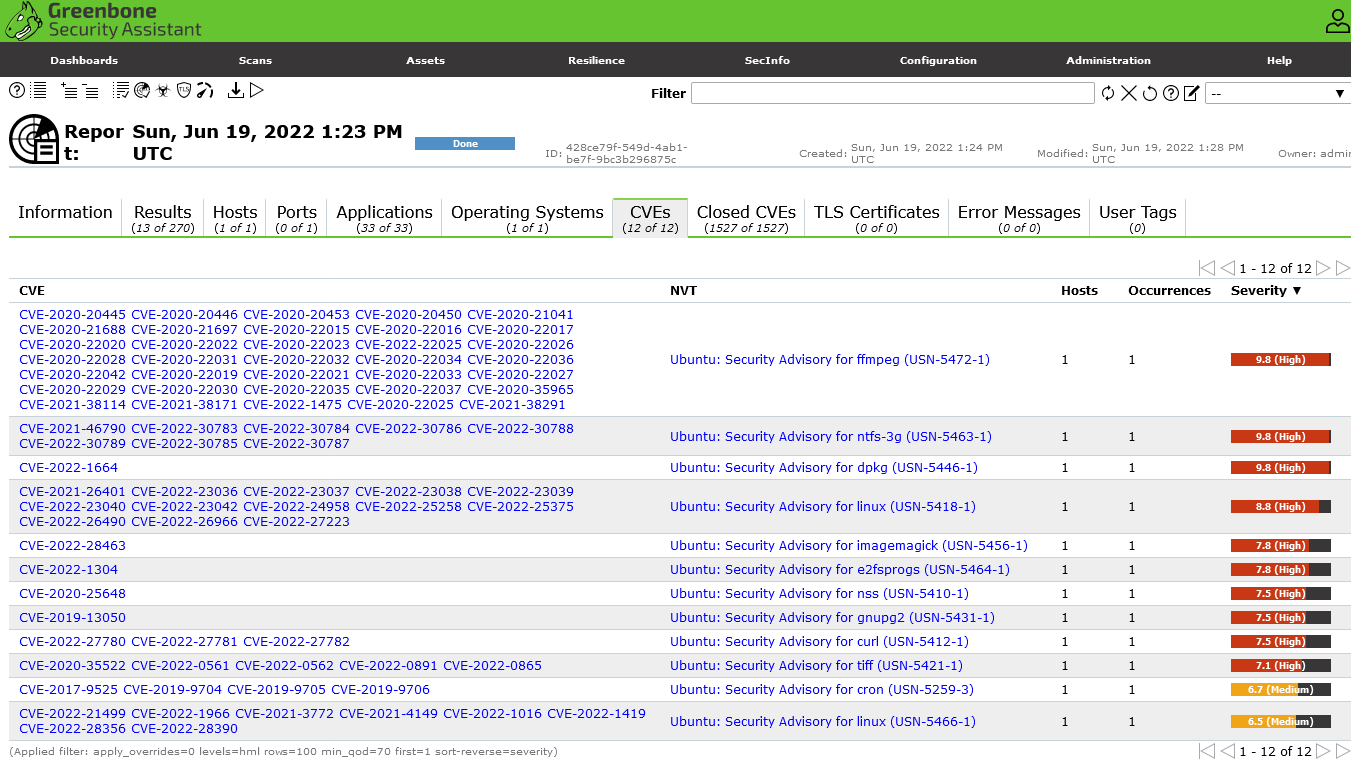Click the user account icon
This screenshot has width=1351, height=766.
[1336, 21]
